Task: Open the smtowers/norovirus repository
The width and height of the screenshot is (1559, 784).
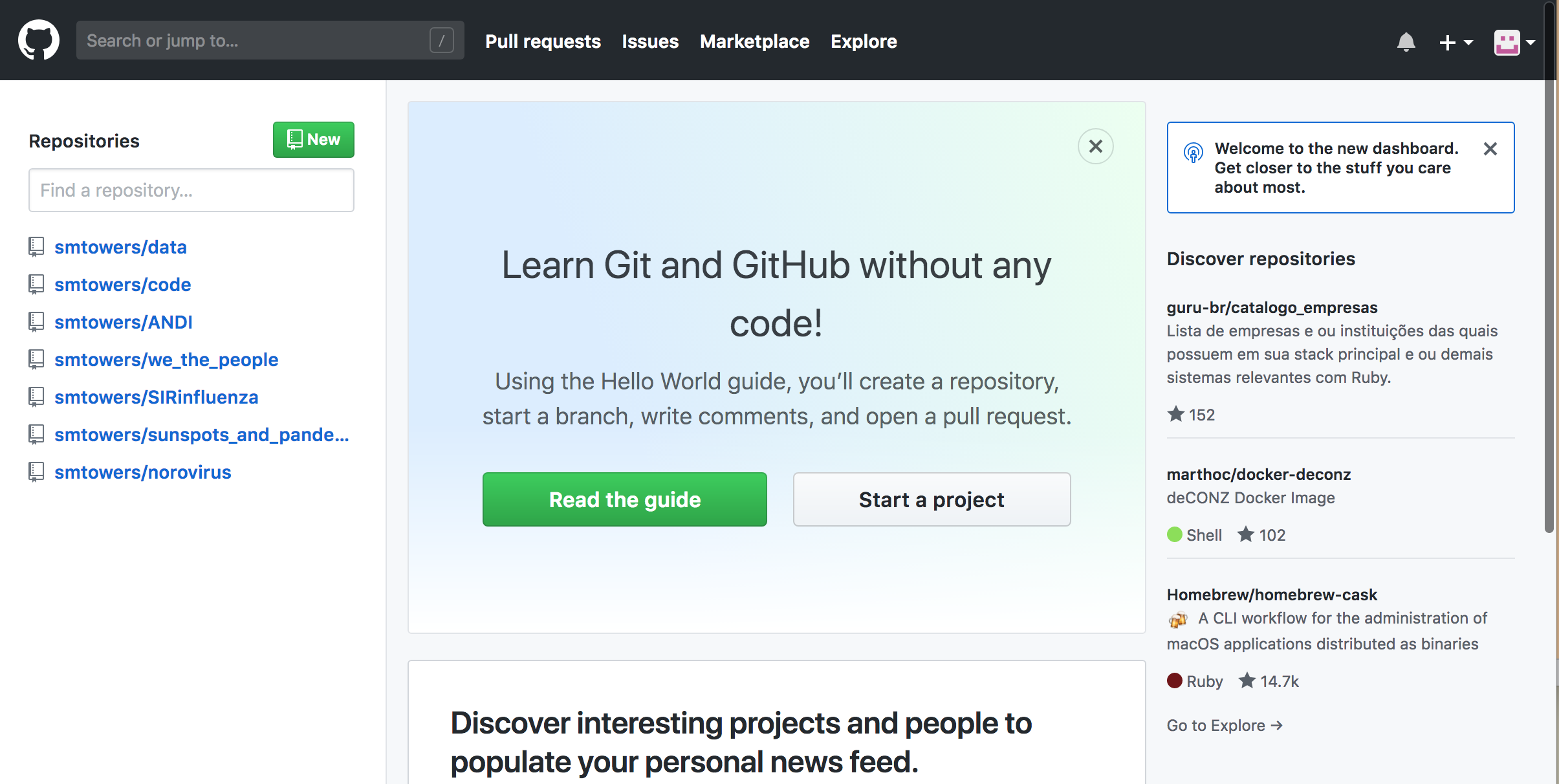Action: (x=142, y=472)
